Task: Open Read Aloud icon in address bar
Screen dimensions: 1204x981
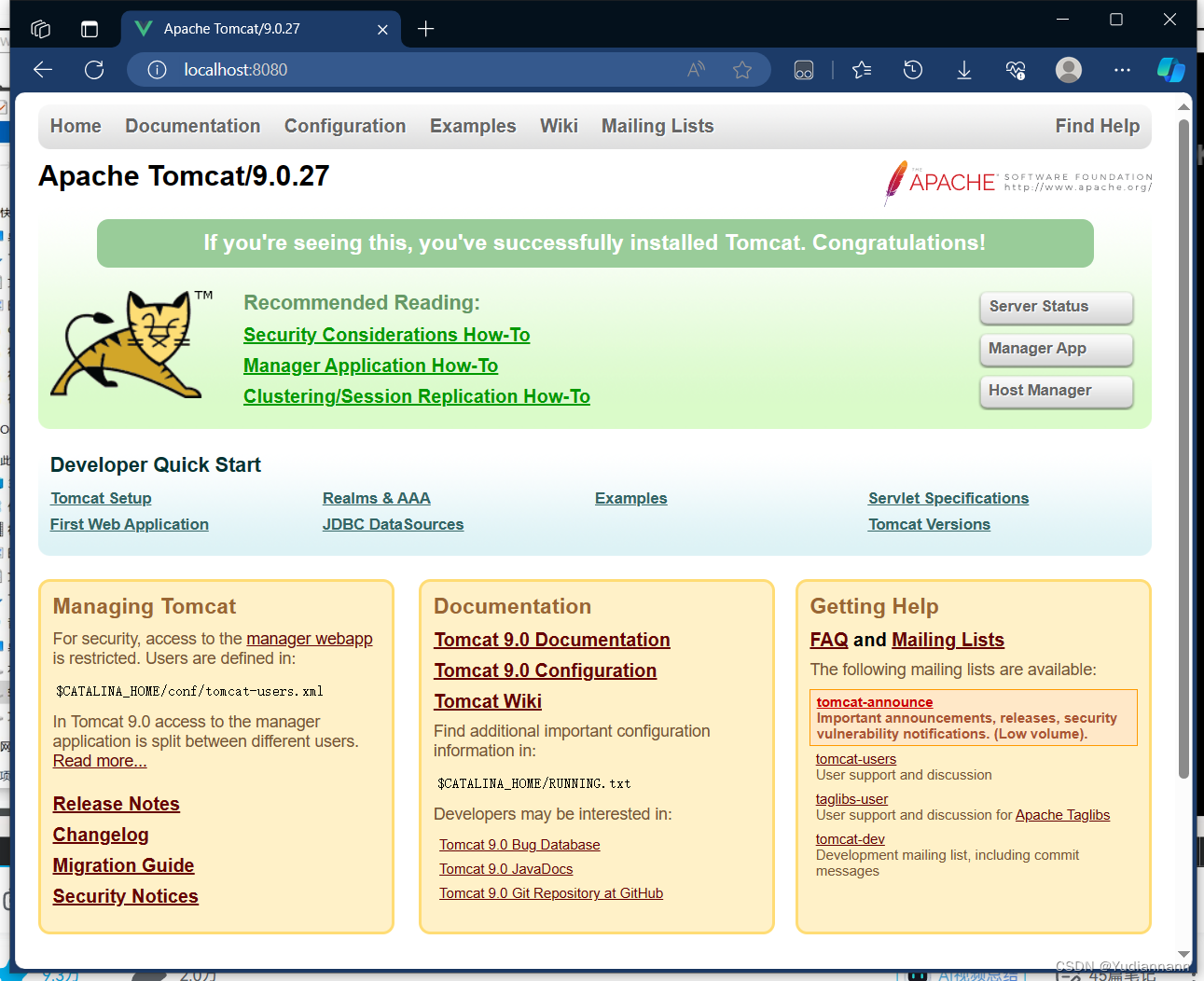Action: pyautogui.click(x=697, y=70)
